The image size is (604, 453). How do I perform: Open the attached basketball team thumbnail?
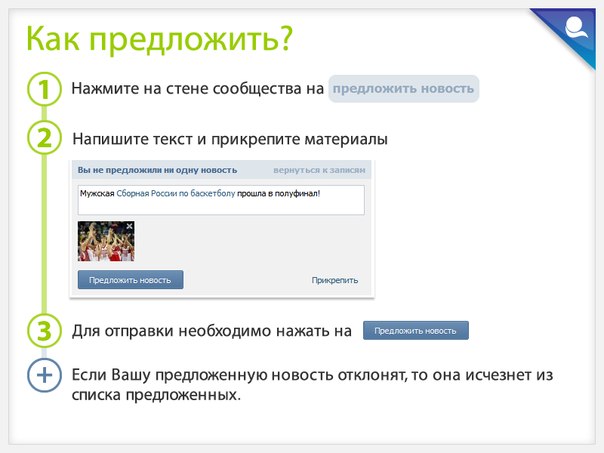click(106, 241)
